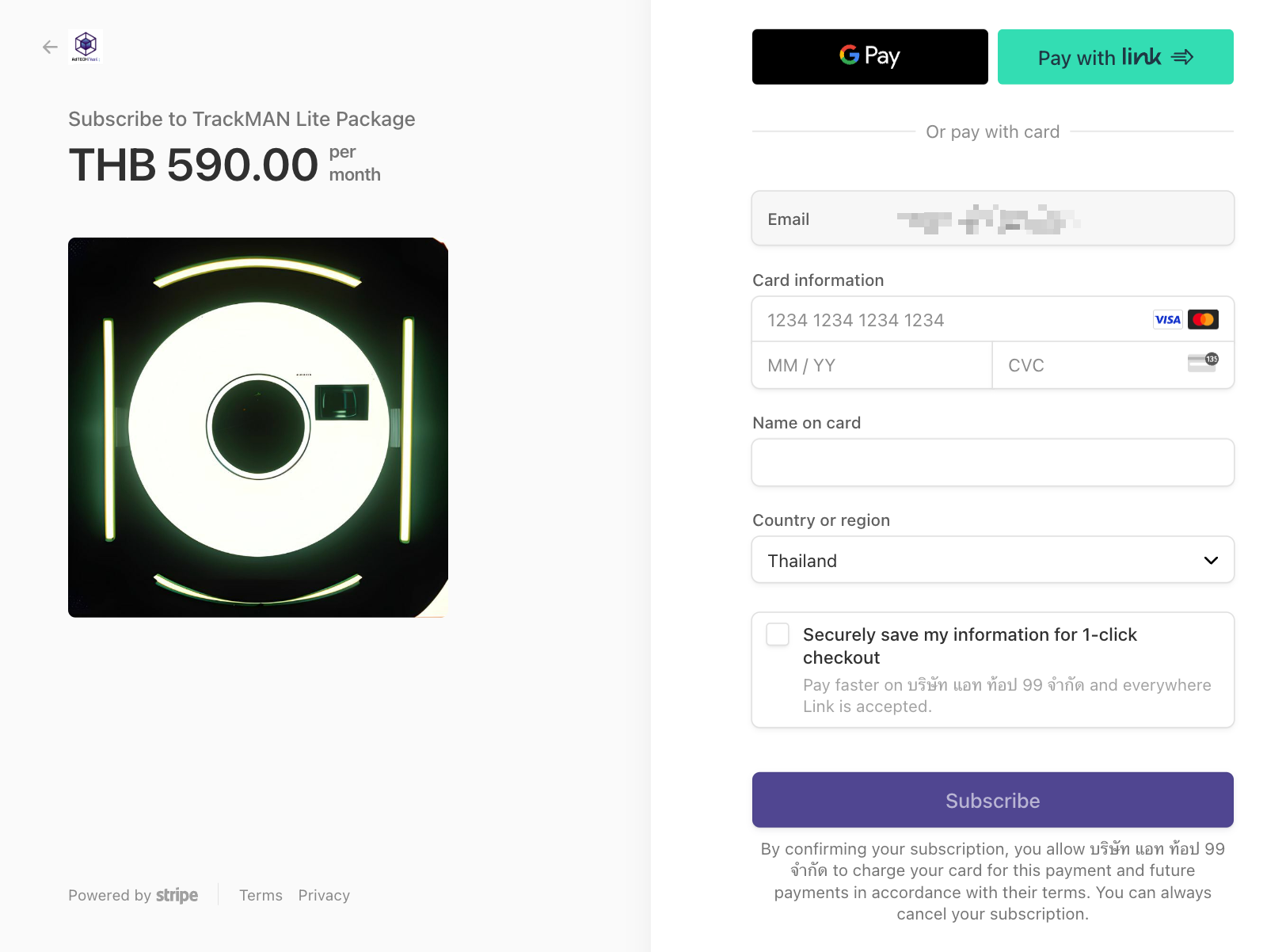Open the Privacy link

tap(324, 896)
